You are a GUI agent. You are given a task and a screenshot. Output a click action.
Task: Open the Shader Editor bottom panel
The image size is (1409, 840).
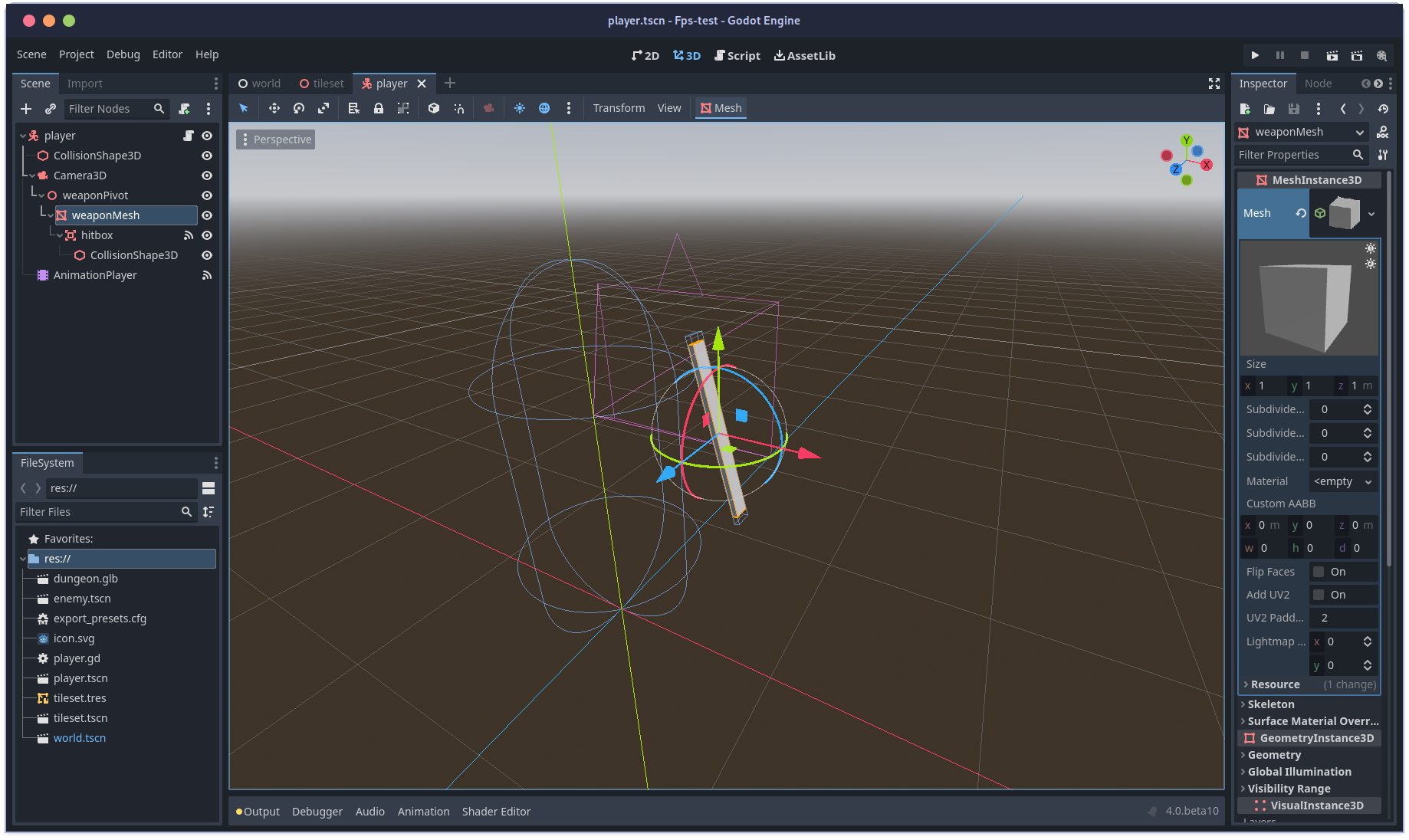496,811
